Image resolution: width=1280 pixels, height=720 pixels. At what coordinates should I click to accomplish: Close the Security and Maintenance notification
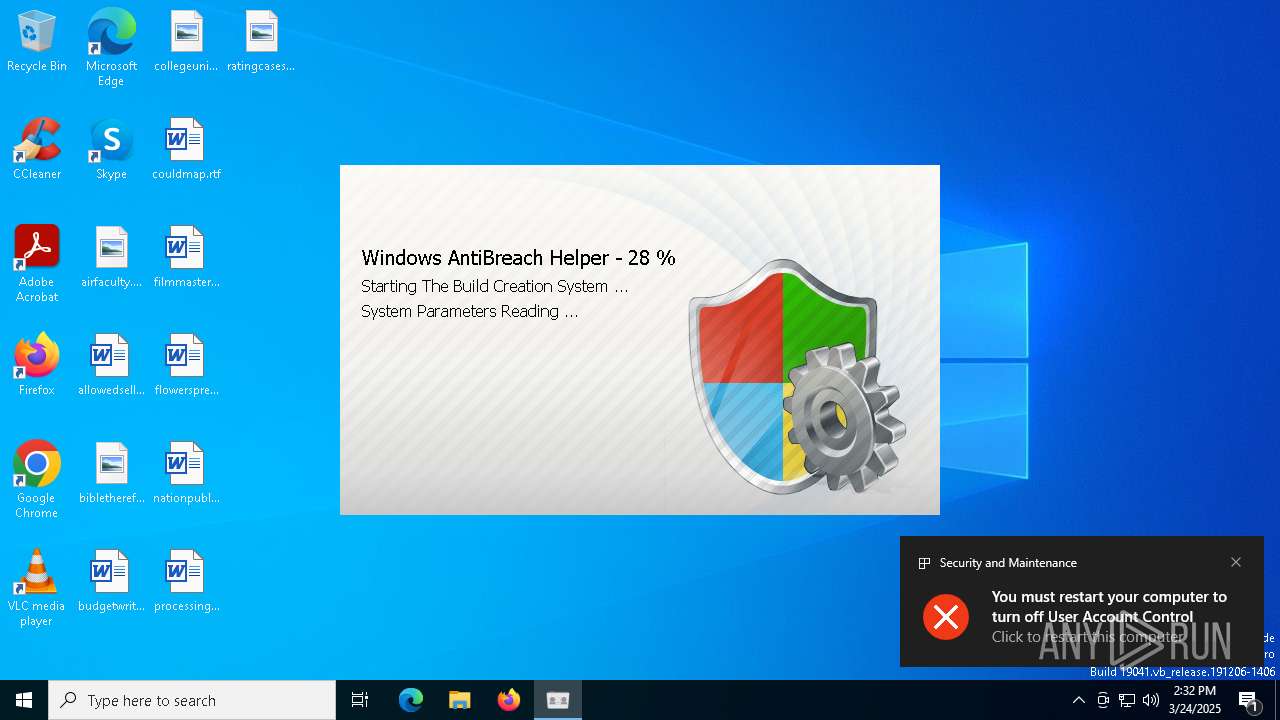(1236, 562)
